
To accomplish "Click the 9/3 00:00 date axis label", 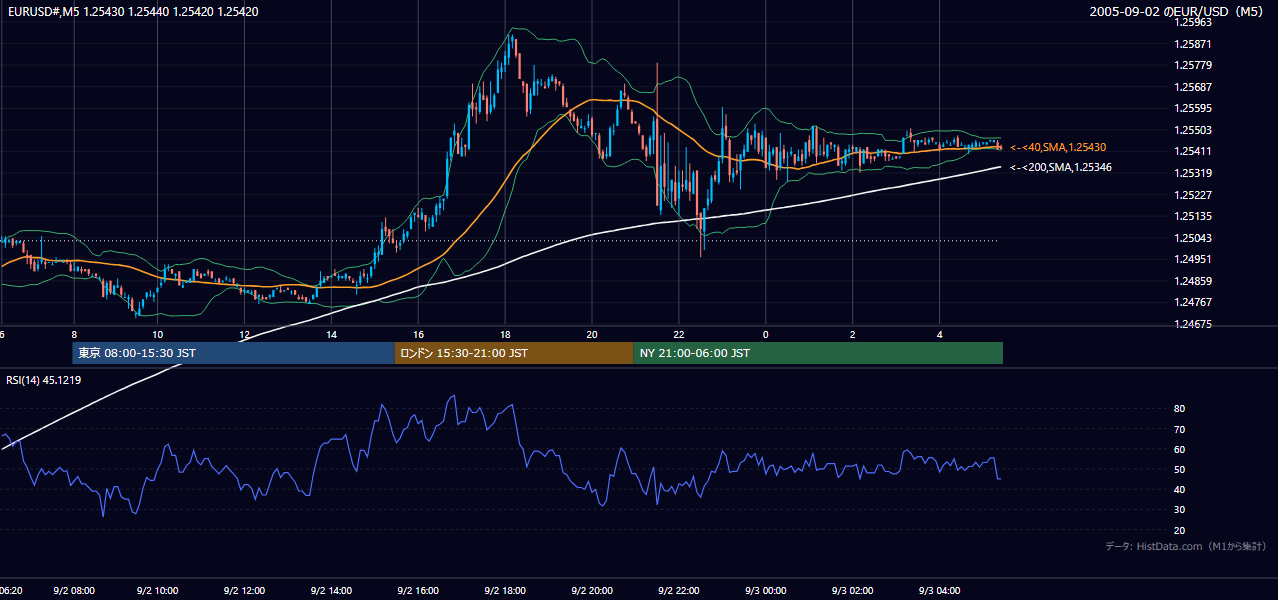I will (766, 591).
